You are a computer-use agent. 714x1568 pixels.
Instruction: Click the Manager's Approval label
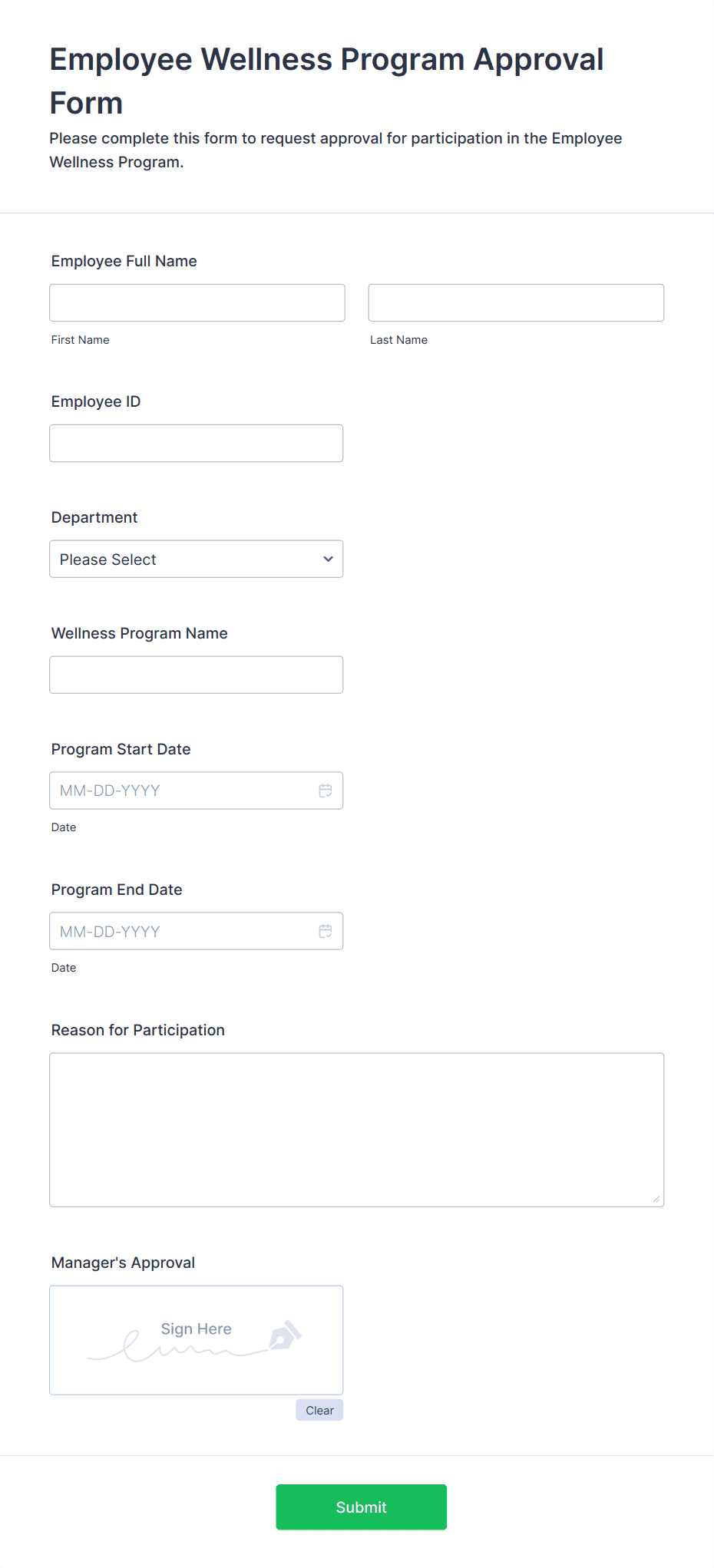[x=123, y=1263]
